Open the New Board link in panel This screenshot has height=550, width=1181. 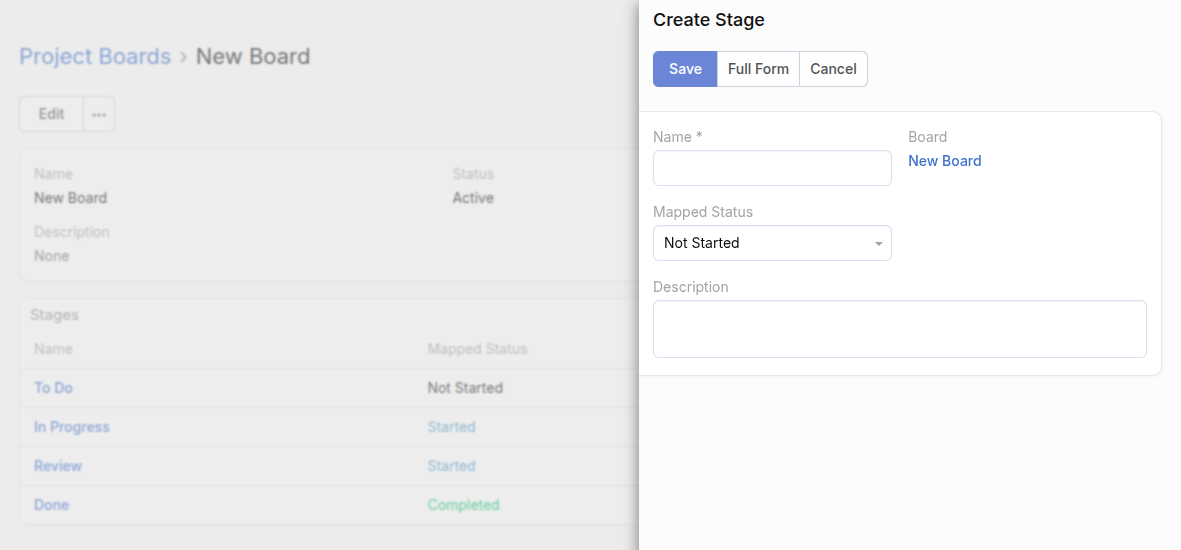coord(944,161)
